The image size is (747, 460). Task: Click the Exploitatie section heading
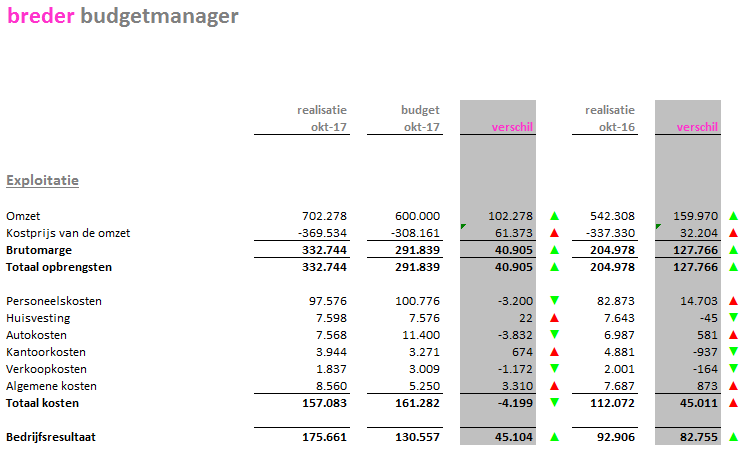click(x=42, y=181)
